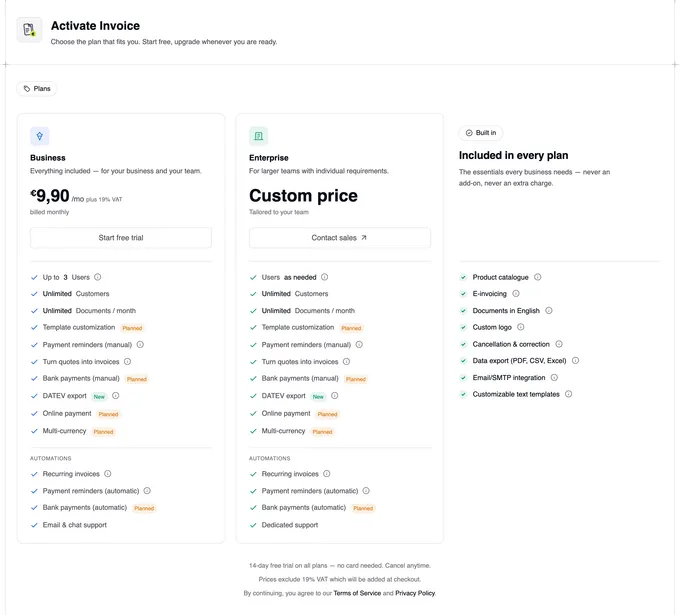Show info for Data export (PDF, CSV, Excel)

[575, 360]
